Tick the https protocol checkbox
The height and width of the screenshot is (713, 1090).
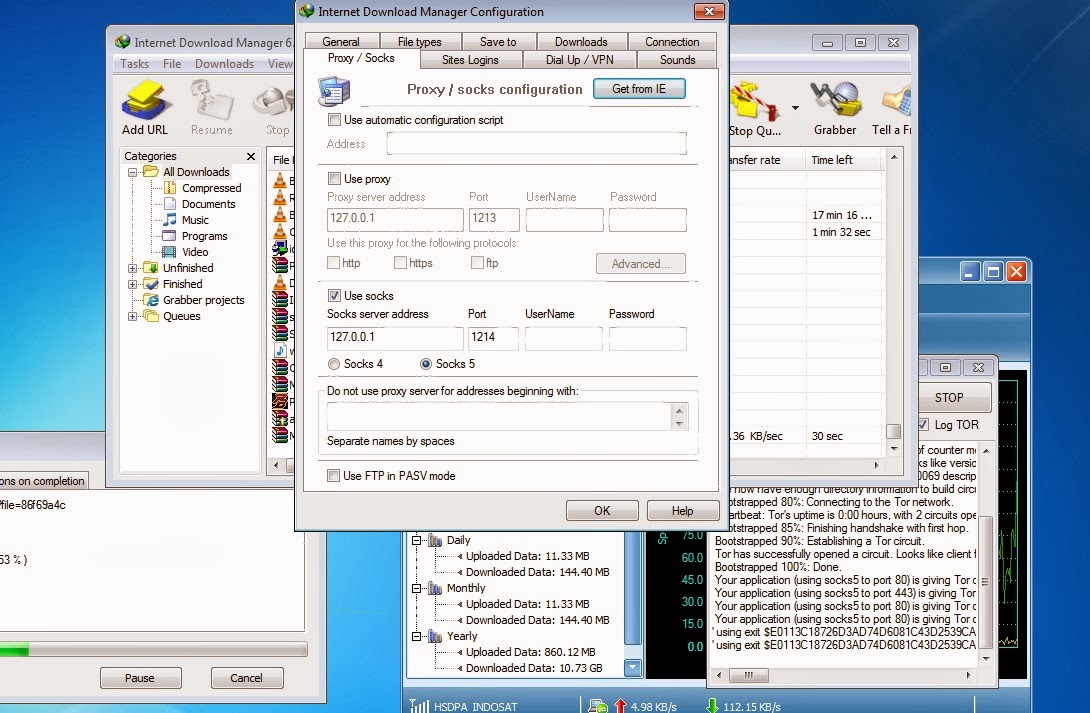coord(400,263)
